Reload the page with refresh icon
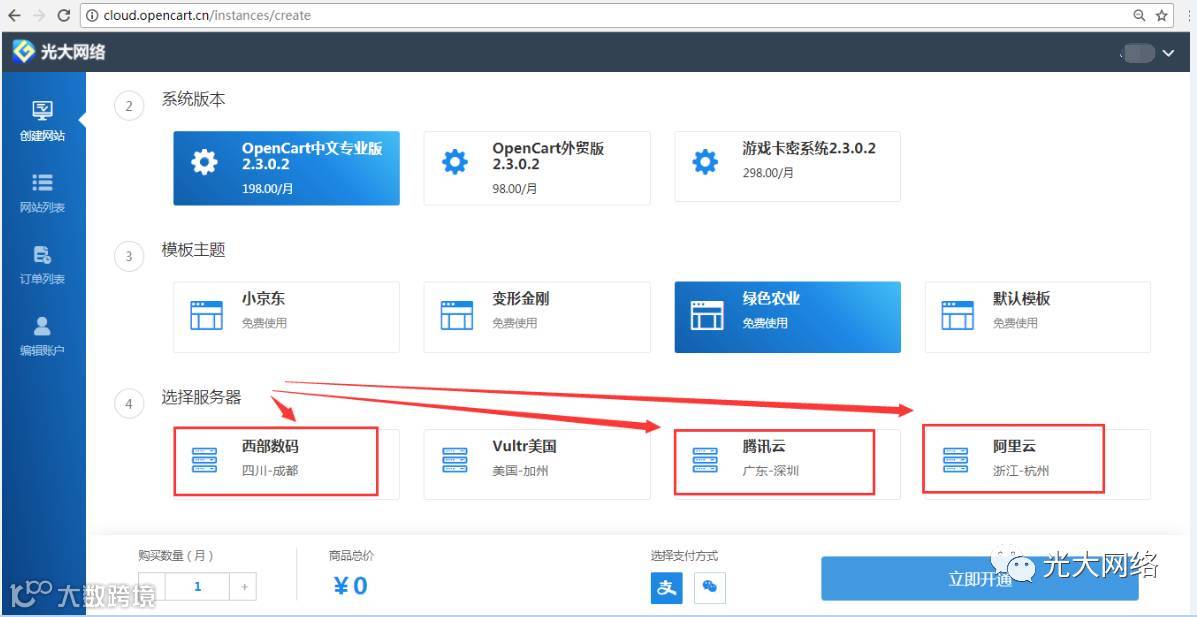The width and height of the screenshot is (1197, 617). pos(64,15)
